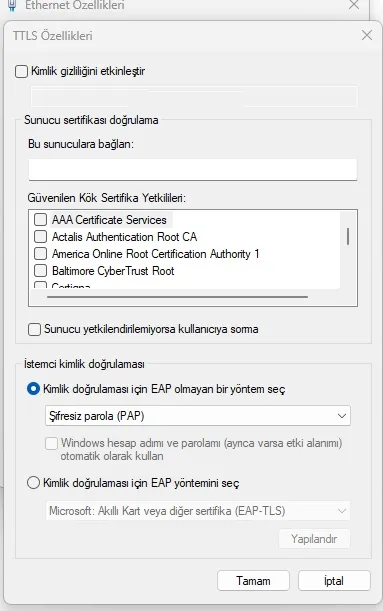This screenshot has width=383, height=611.
Task: Click the Bu sunuculara bağlan text field
Action: (x=192, y=170)
